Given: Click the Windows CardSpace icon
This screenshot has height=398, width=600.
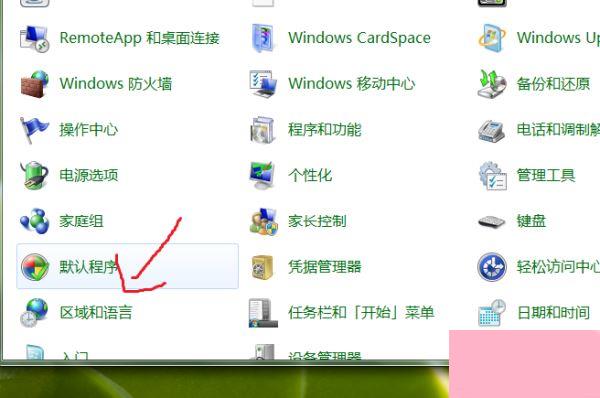Looking at the screenshot, I should (262, 38).
